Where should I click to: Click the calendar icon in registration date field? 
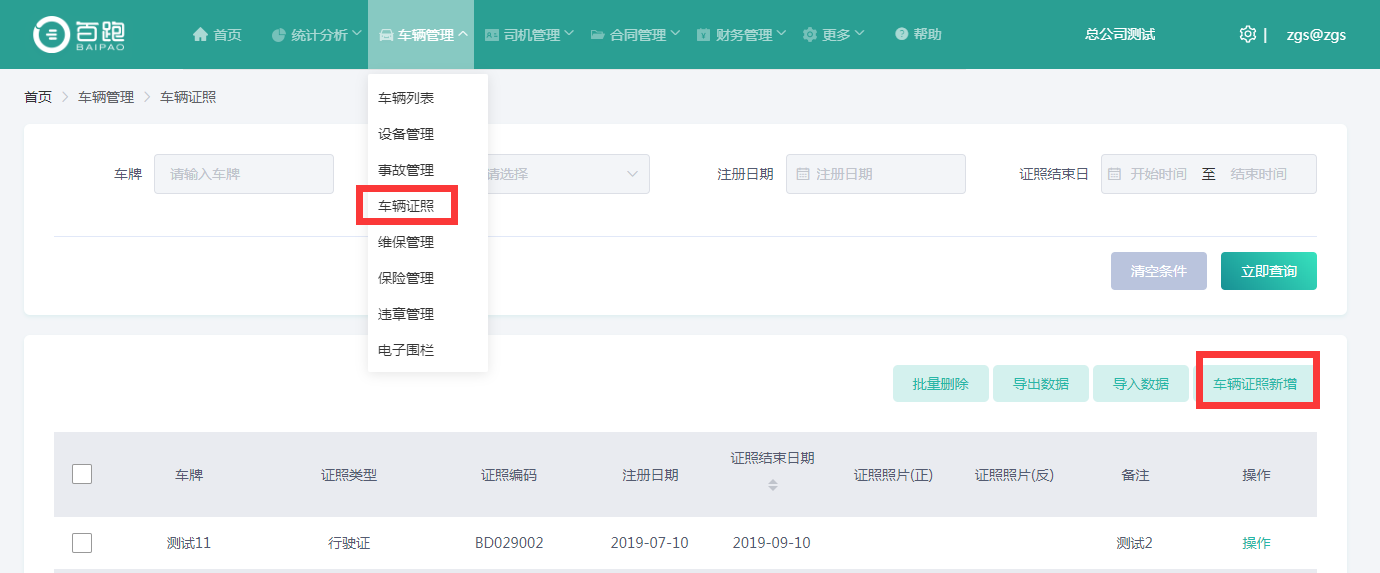[802, 174]
